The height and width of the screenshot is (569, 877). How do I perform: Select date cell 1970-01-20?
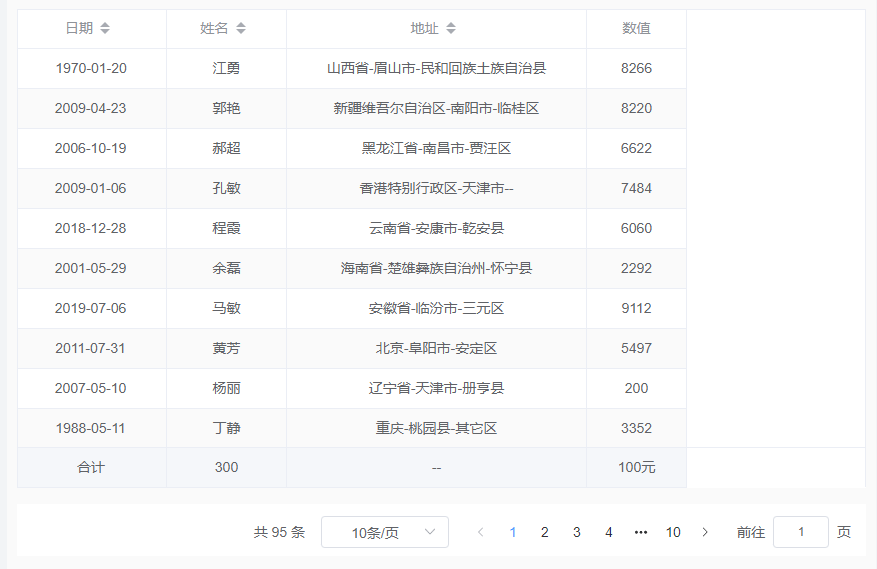[91, 68]
